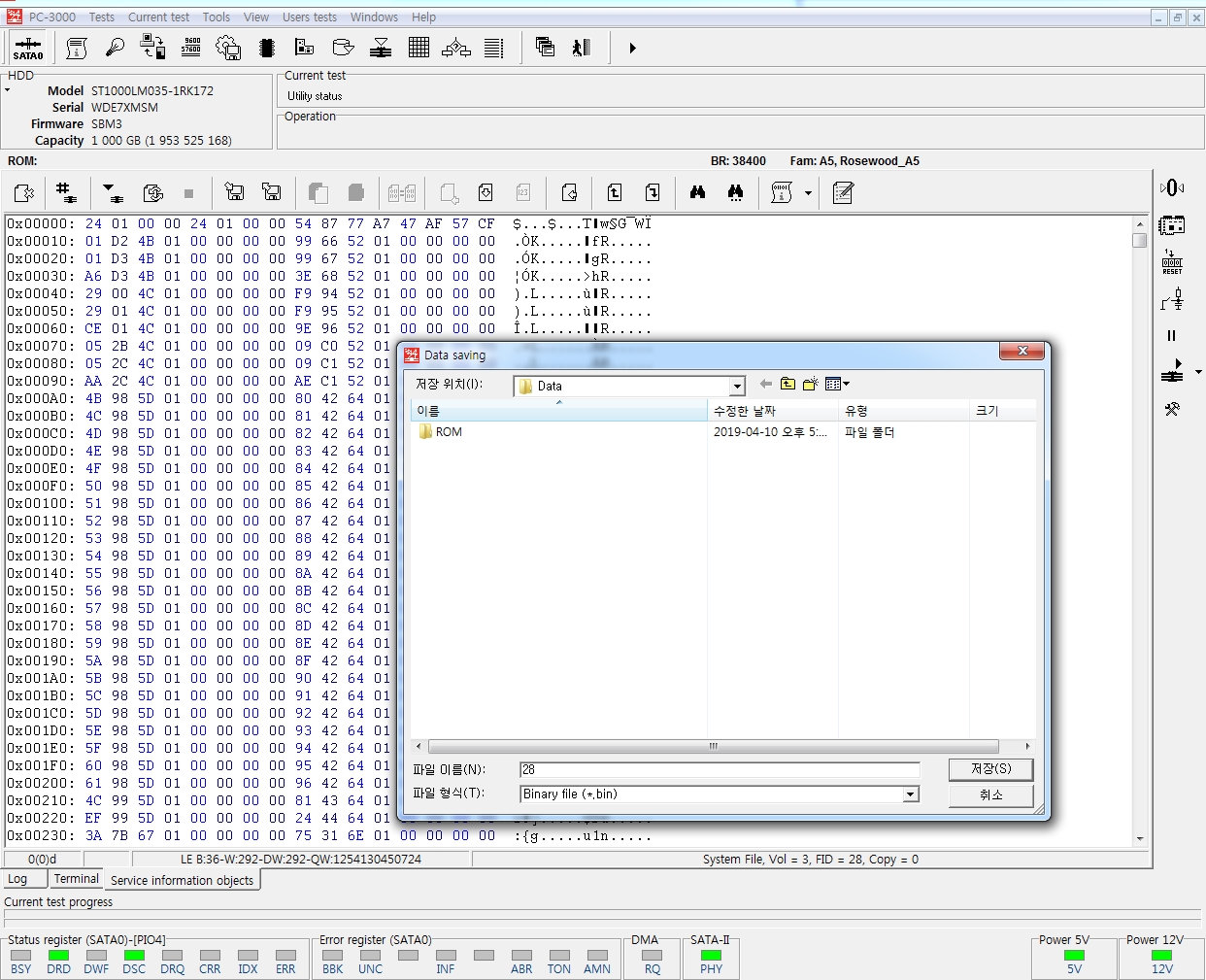The image size is (1206, 980).
Task: Expand the Binary file type dropdown
Action: pyautogui.click(x=911, y=794)
